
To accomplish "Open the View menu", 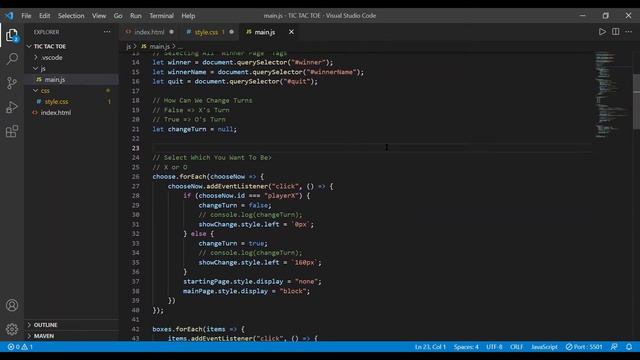I will tap(99, 16).
